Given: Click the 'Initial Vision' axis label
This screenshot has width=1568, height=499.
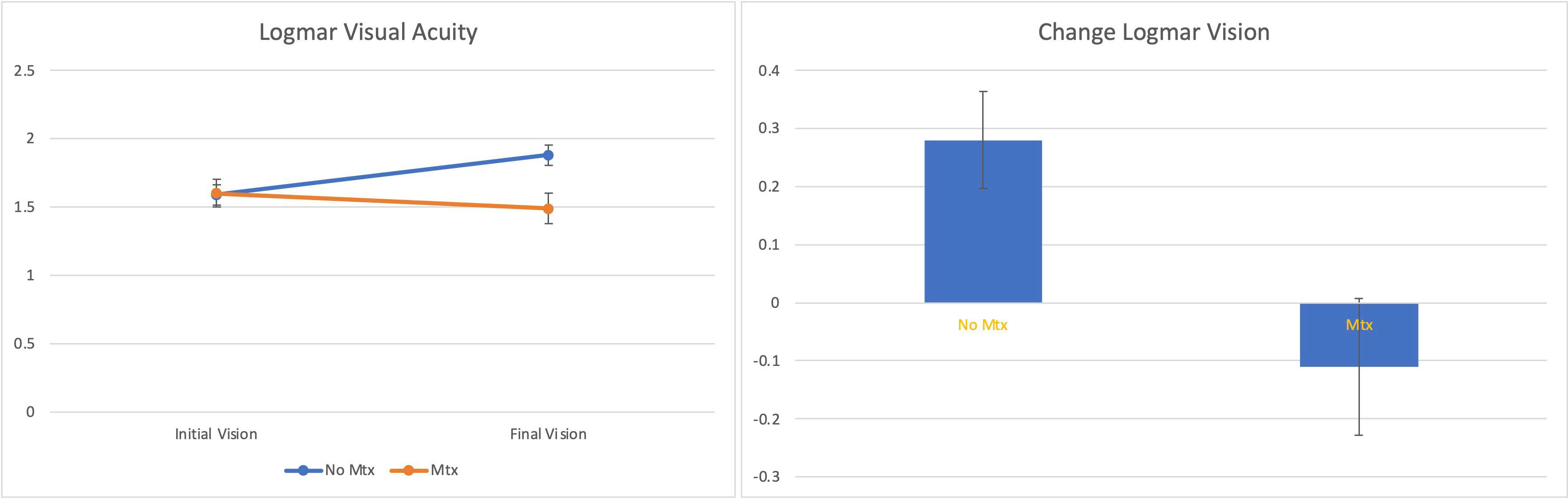Looking at the screenshot, I should pos(216,434).
